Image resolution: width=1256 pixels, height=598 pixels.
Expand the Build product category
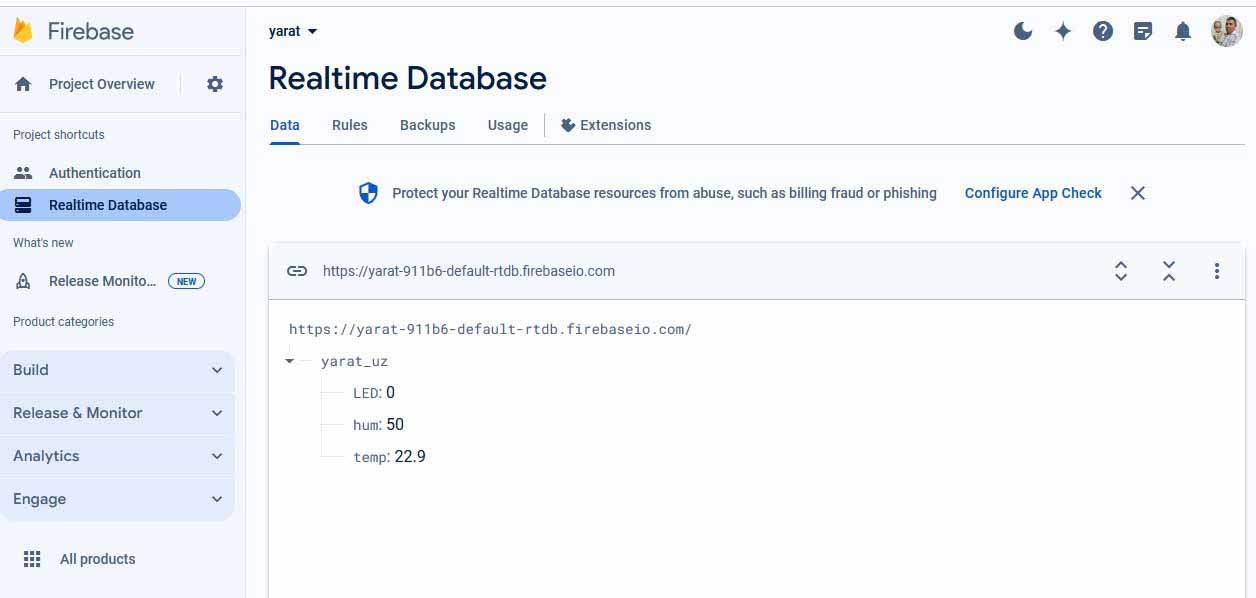click(117, 370)
